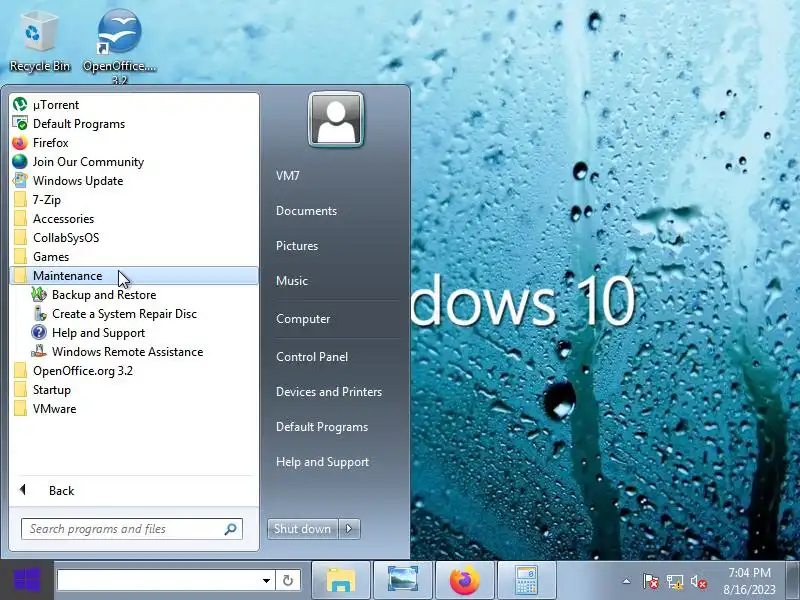
Task: Click the user account picture
Action: coord(336,119)
